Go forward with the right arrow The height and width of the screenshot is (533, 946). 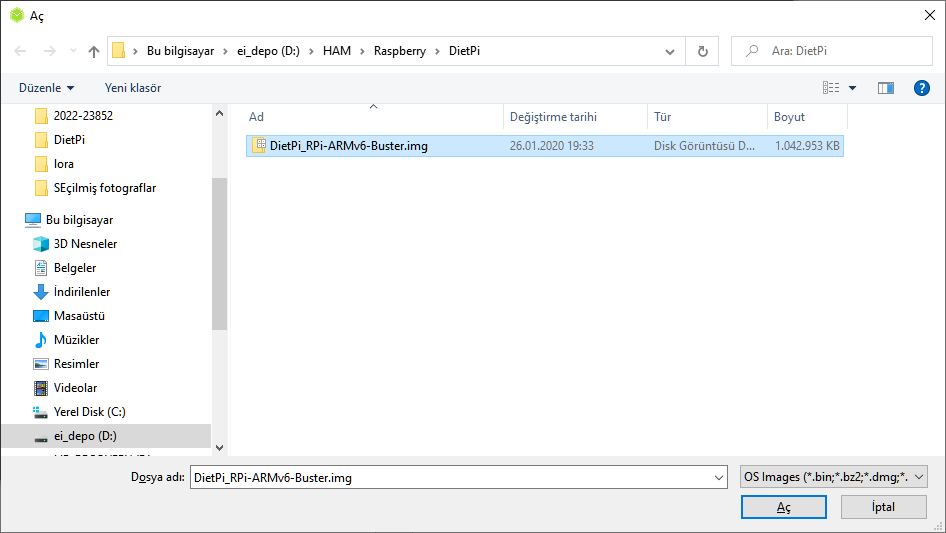tap(49, 51)
